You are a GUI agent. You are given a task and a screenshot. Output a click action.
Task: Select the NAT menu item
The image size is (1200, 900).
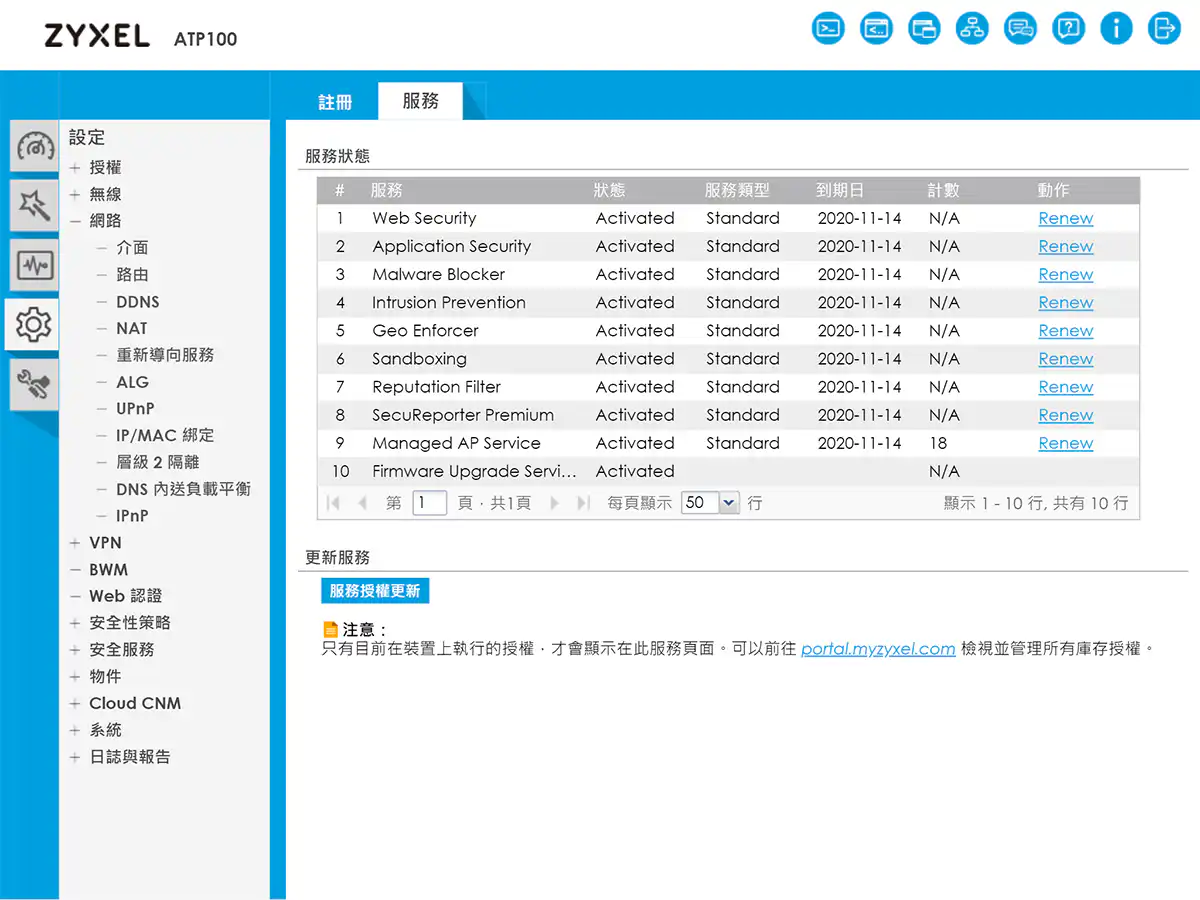(131, 328)
